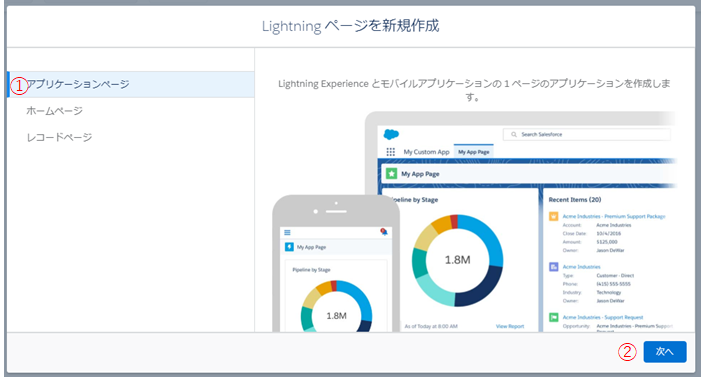Screen dimensions: 701x377
Task: Click the blue lightning icon on phone preview
Action: tap(289, 247)
